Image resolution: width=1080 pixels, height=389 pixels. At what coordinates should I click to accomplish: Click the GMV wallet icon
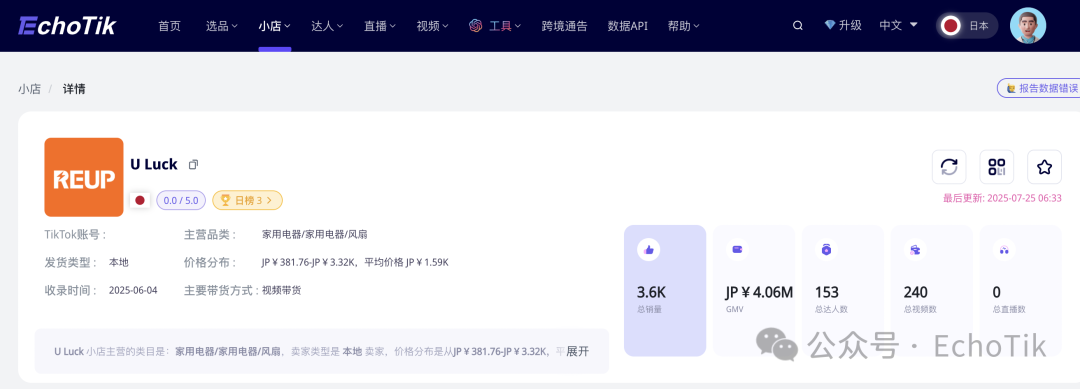click(737, 249)
